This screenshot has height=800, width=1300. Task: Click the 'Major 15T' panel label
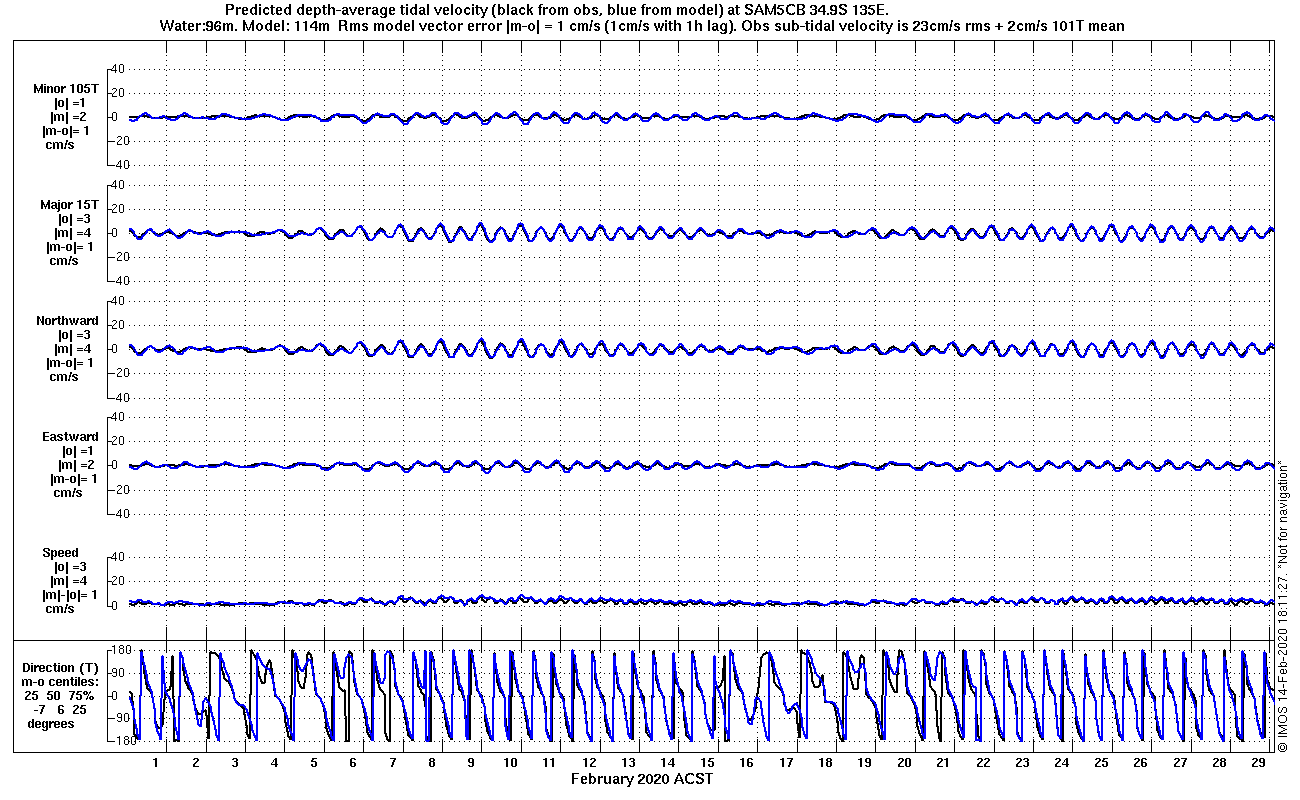pos(70,204)
